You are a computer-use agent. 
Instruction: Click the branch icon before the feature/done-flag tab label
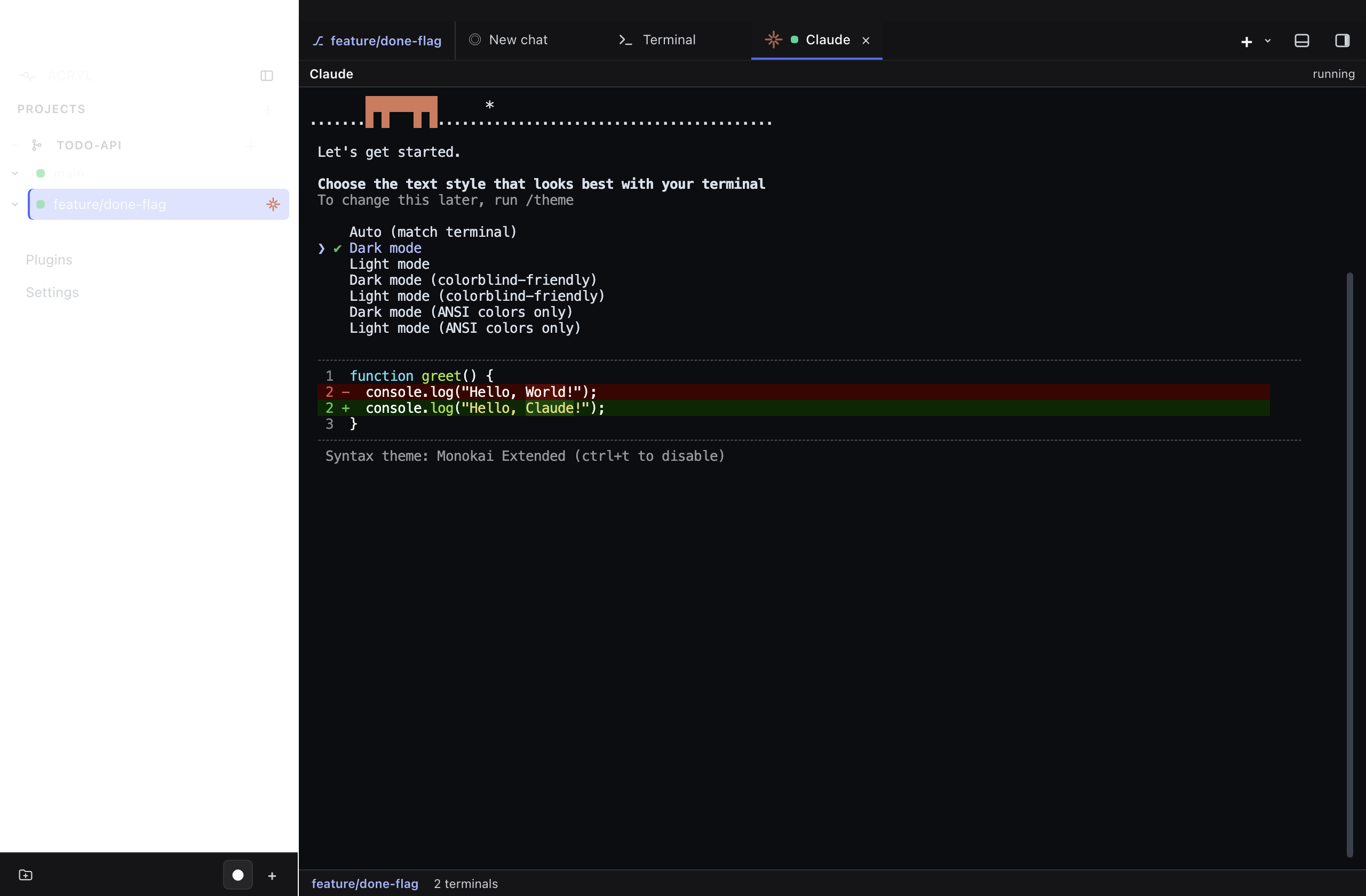pos(318,41)
